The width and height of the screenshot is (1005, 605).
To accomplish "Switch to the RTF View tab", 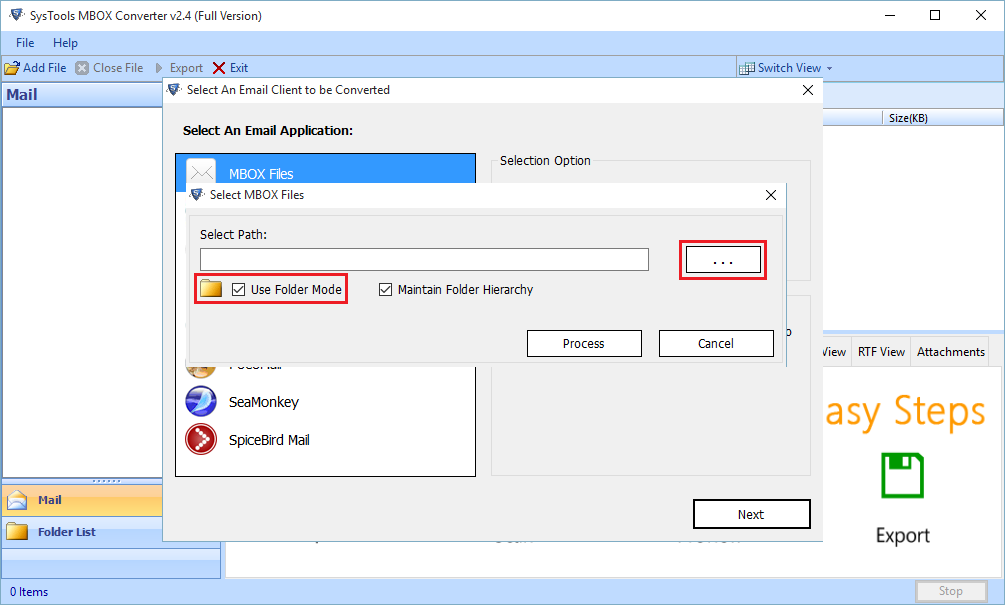I will [x=881, y=352].
